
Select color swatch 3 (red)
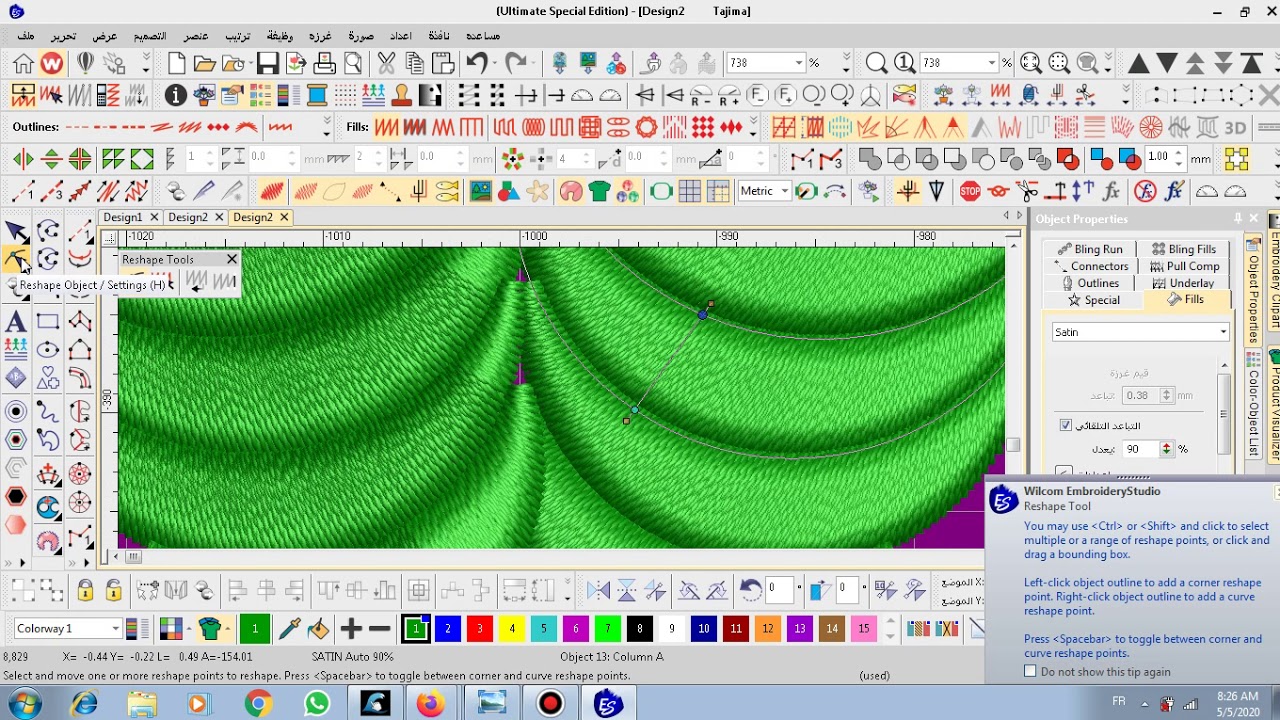[x=480, y=629]
